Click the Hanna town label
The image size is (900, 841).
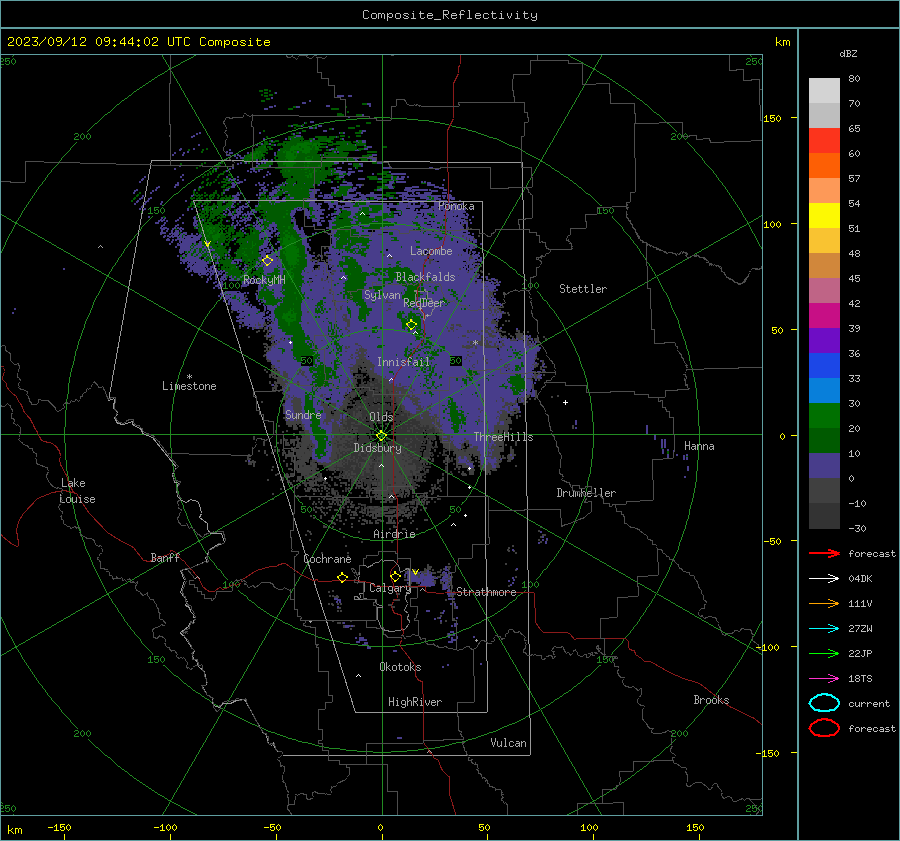(699, 446)
